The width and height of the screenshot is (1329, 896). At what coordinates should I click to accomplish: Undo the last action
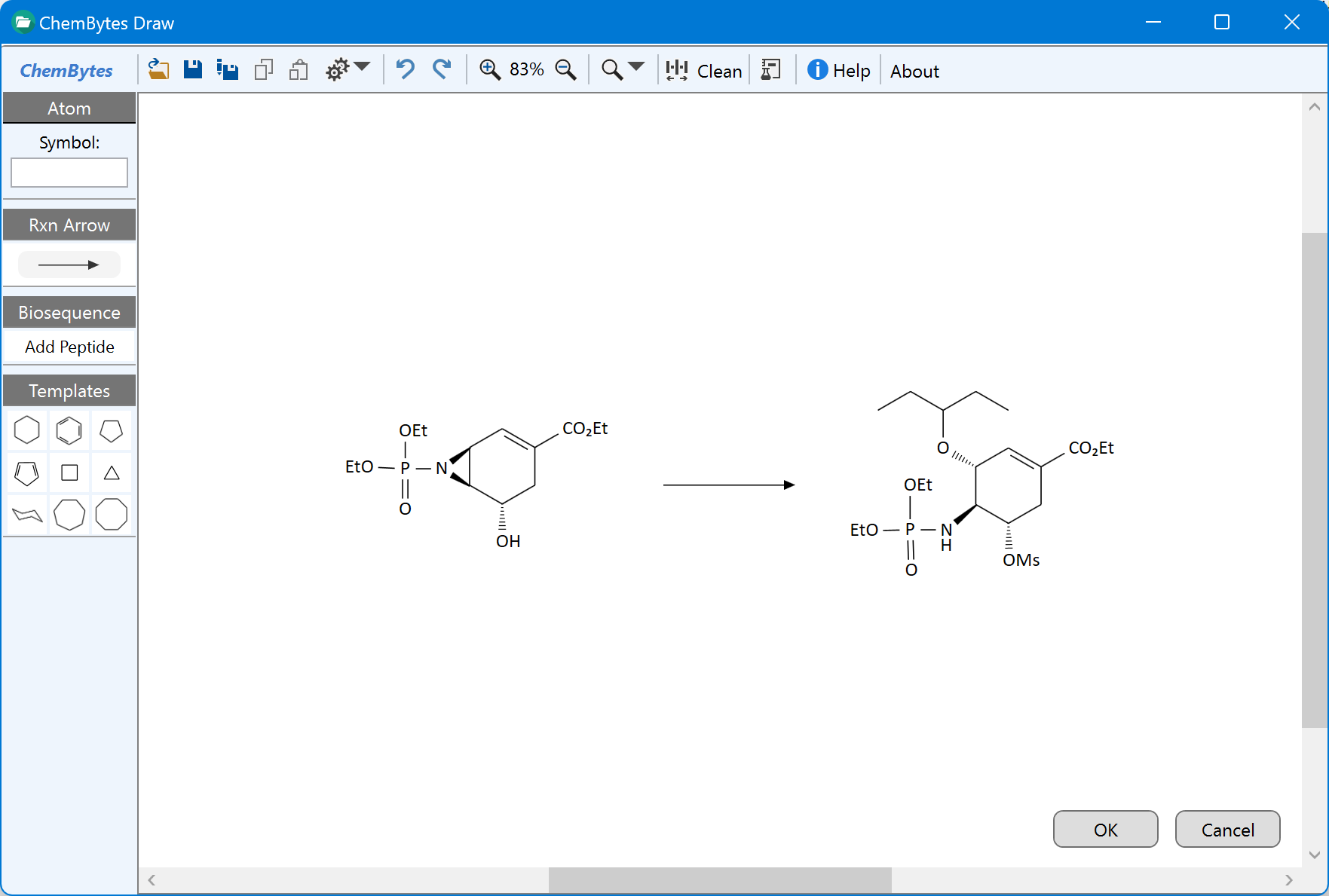(x=406, y=70)
